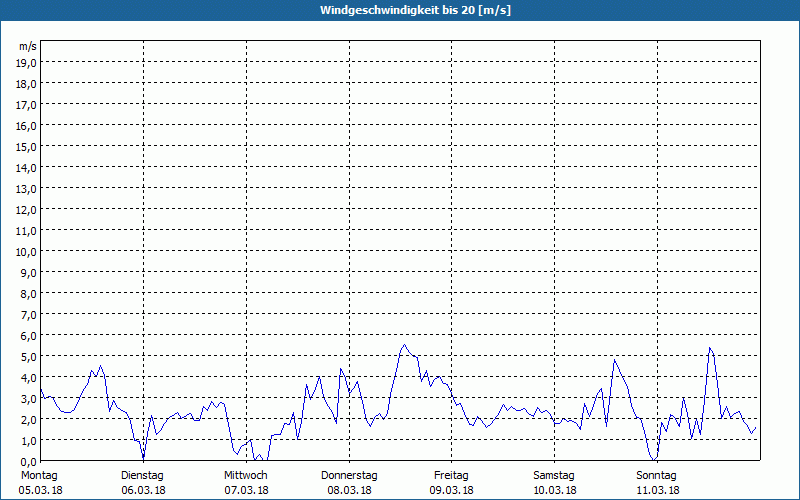This screenshot has height=500, width=800.
Task: Click the '14,0' y-axis label
Action: click(26, 168)
